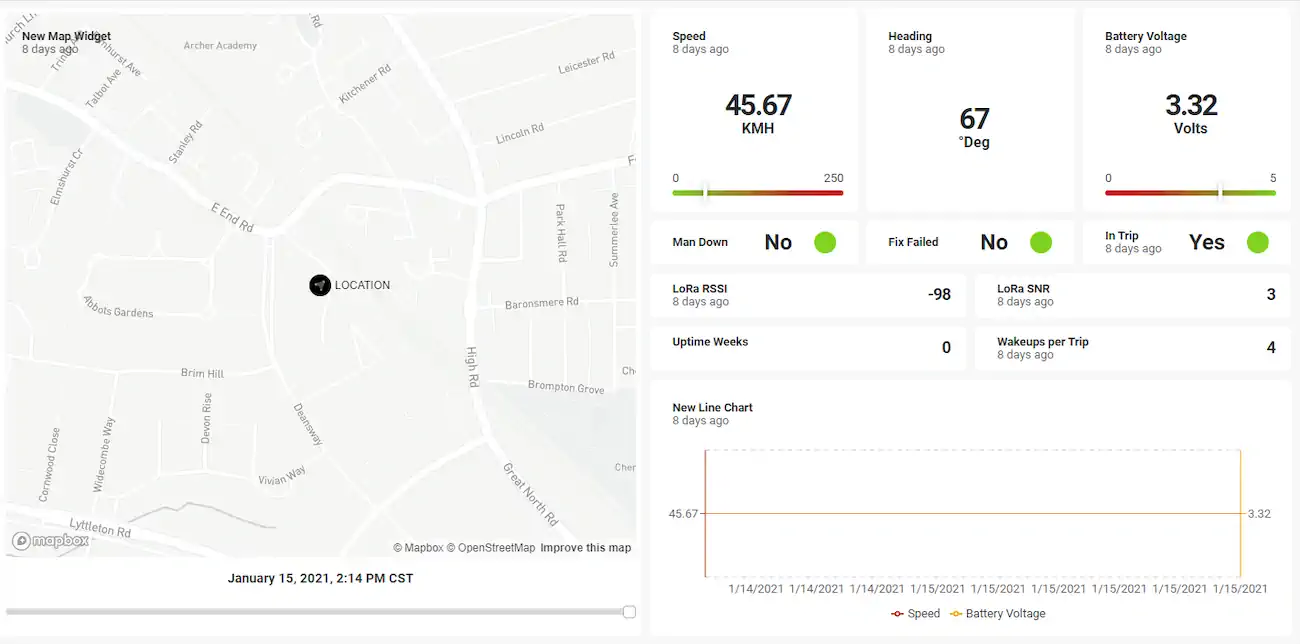Select the Uptime Weeks widget

tap(808, 347)
